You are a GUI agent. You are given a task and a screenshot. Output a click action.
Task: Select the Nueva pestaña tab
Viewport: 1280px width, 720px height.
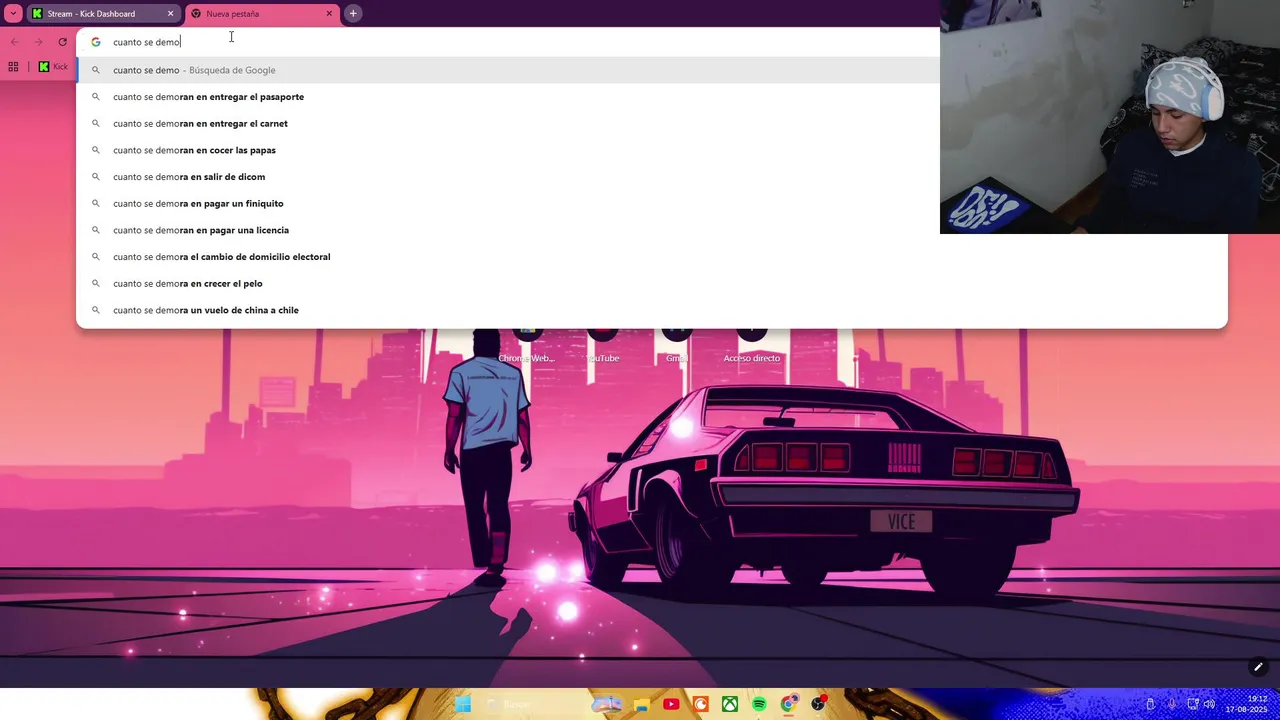pyautogui.click(x=263, y=13)
